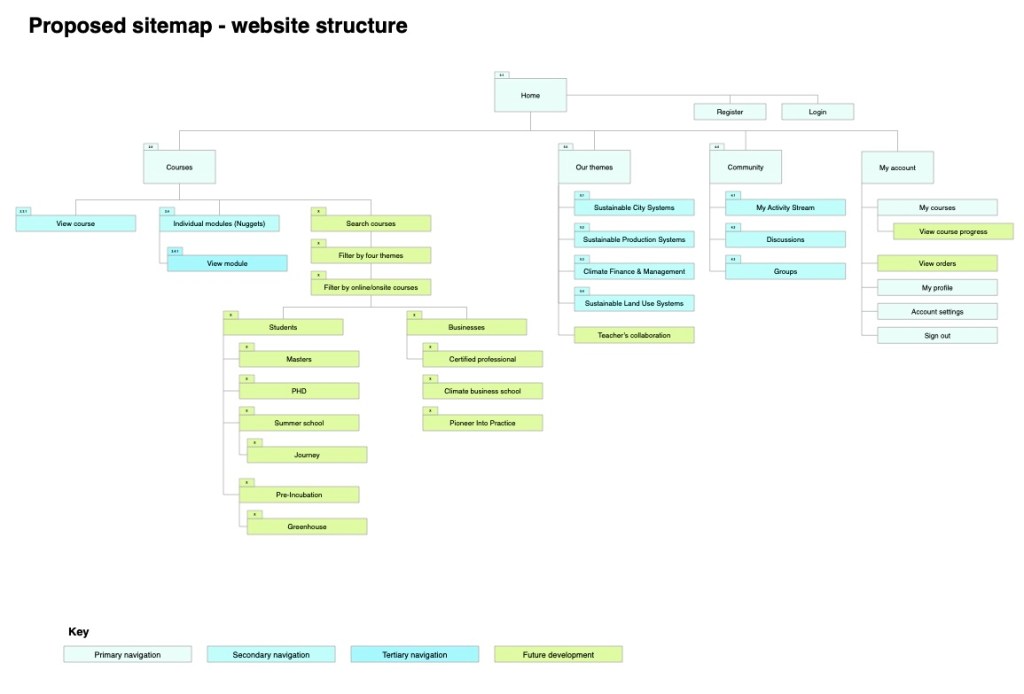Select the Community node
Screen dimensions: 1024x694
pyautogui.click(x=745, y=167)
